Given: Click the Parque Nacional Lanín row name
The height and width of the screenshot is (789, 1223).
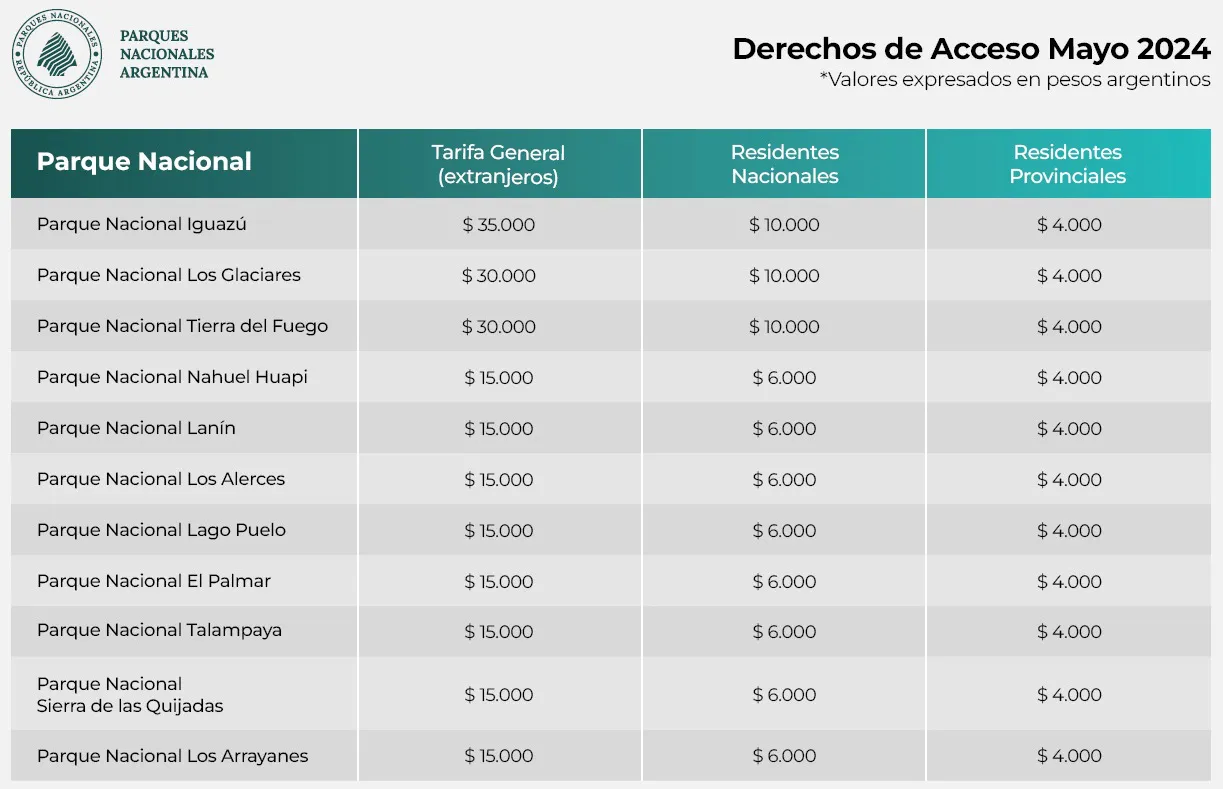Looking at the screenshot, I should (136, 428).
